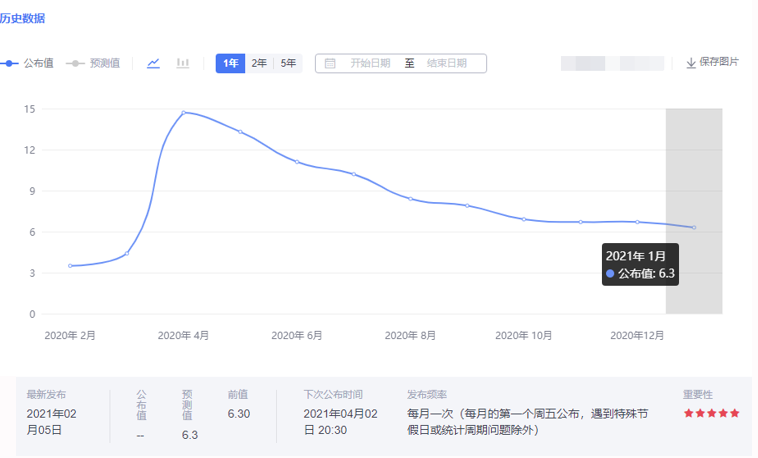Select the January 2021 last data point
758x458 pixels.
point(694,227)
